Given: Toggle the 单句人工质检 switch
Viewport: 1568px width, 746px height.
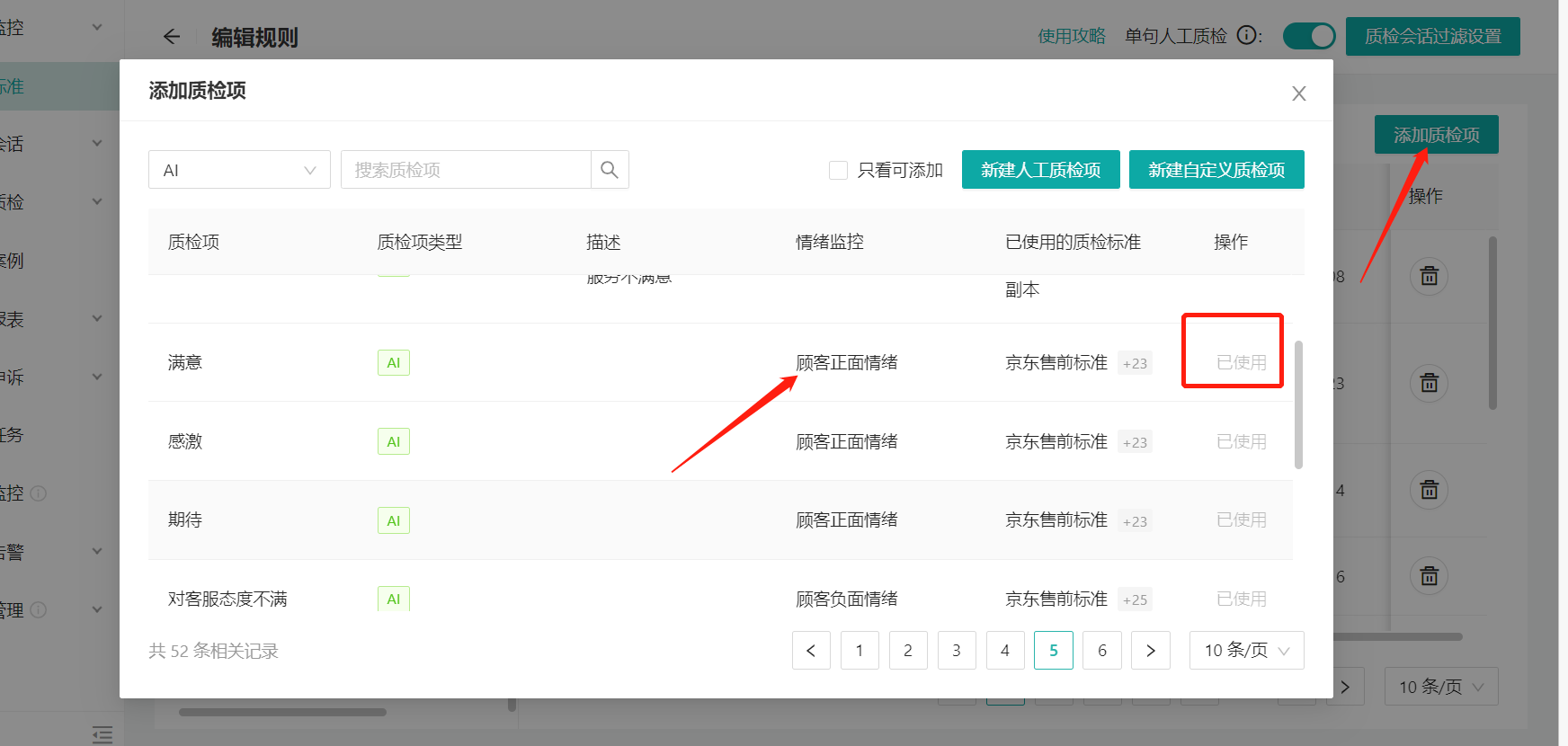Looking at the screenshot, I should pyautogui.click(x=1308, y=36).
